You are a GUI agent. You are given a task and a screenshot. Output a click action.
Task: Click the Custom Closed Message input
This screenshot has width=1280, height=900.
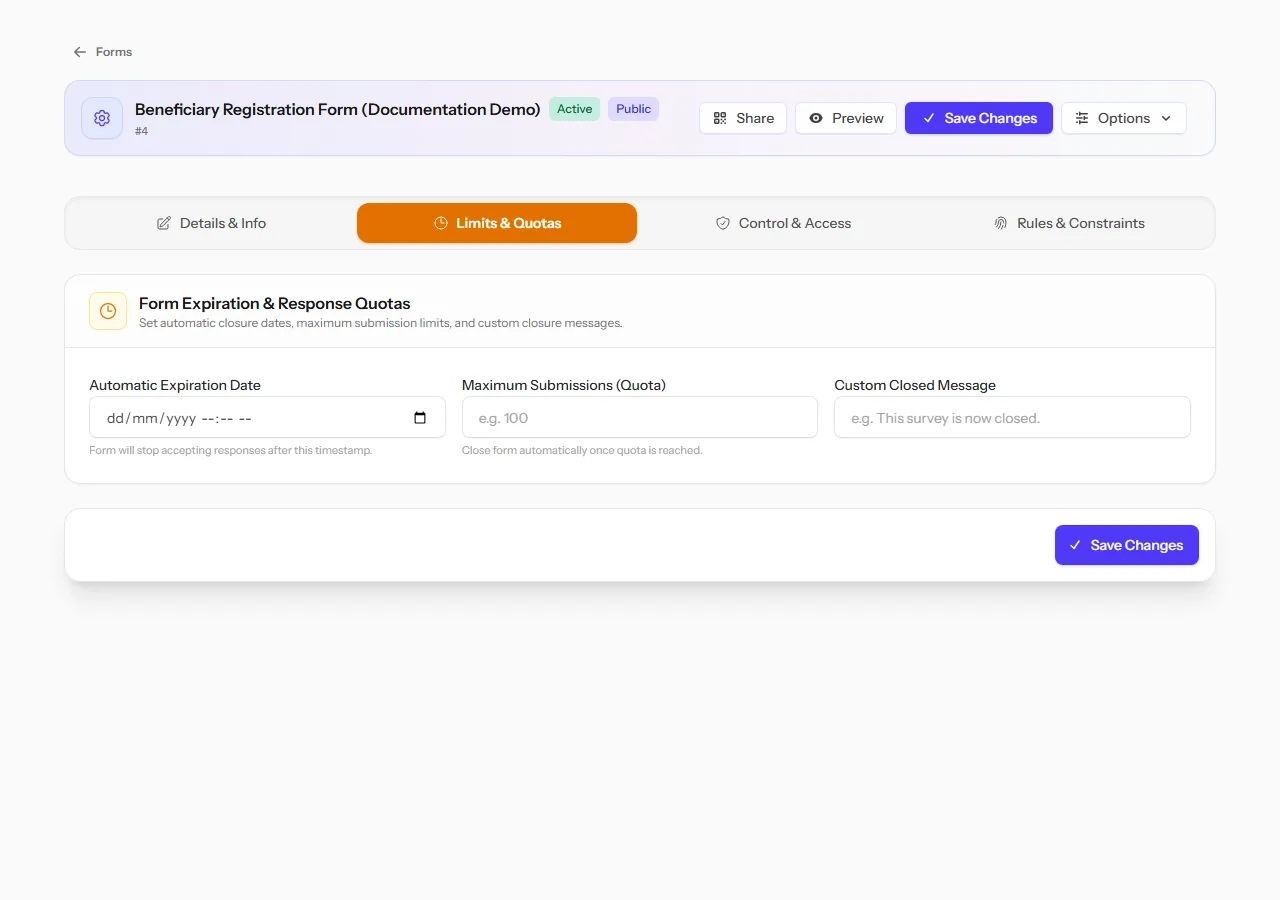pyautogui.click(x=1012, y=418)
